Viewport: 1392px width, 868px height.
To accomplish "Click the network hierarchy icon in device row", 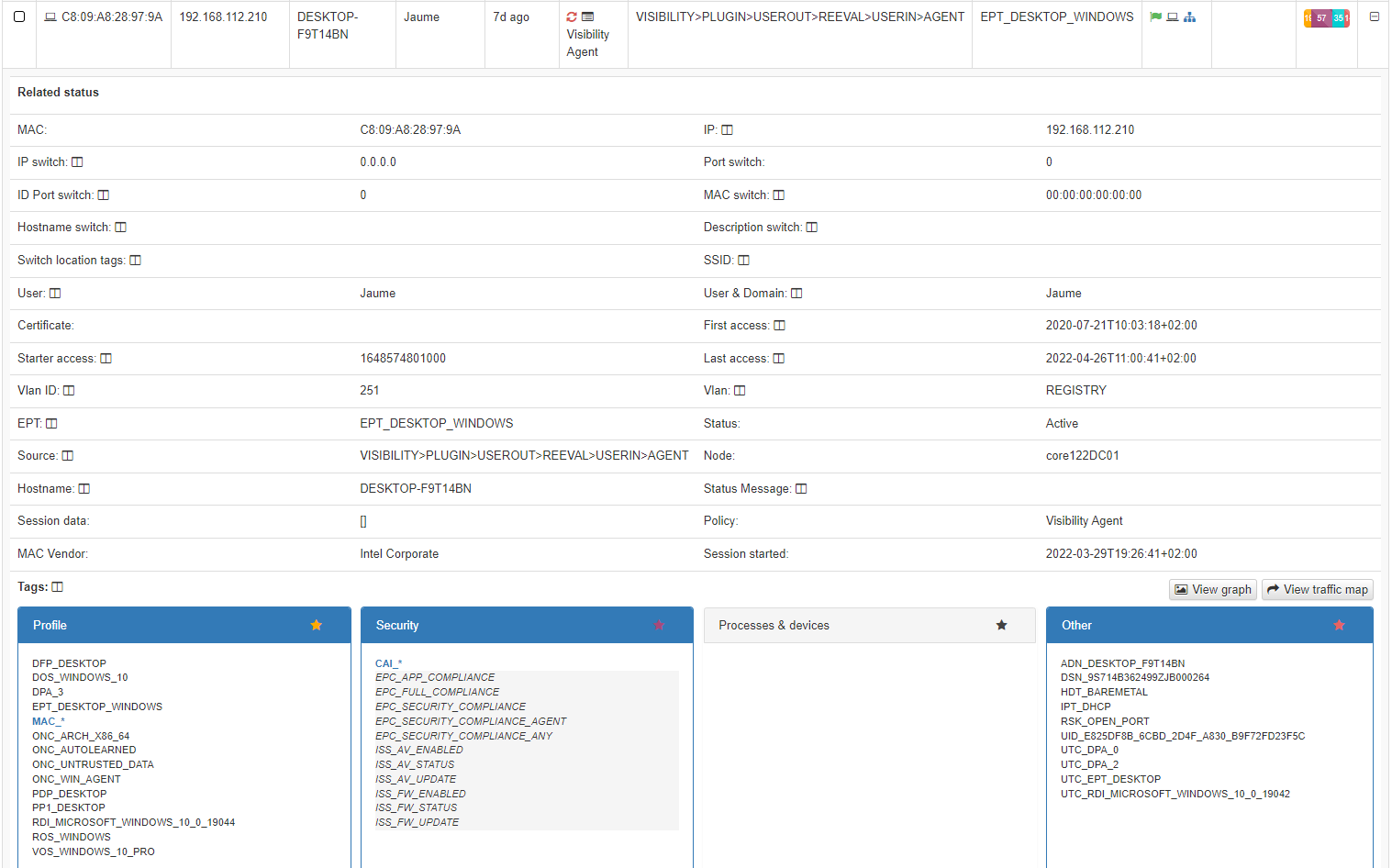I will [x=1189, y=17].
